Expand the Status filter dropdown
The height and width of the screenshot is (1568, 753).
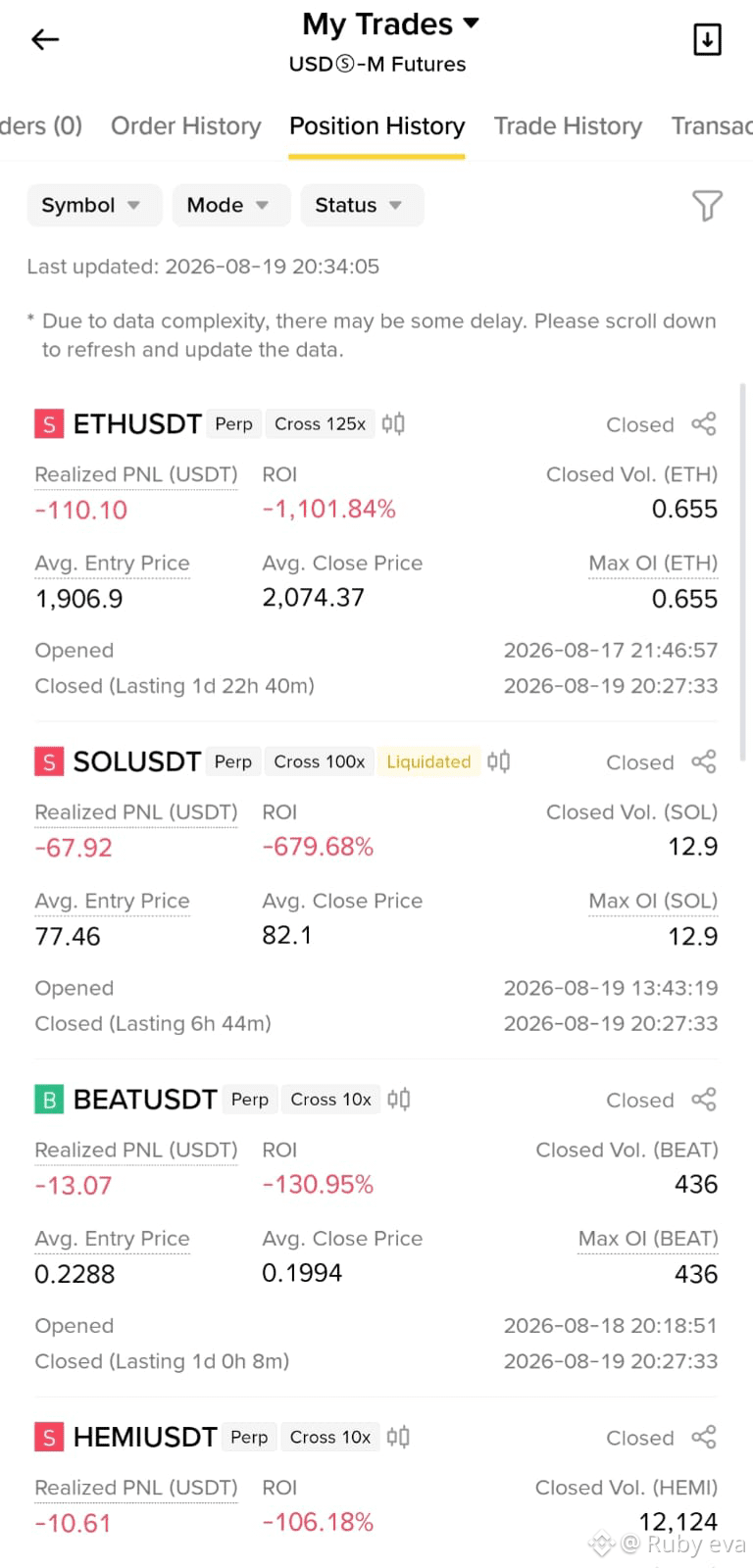coord(362,205)
